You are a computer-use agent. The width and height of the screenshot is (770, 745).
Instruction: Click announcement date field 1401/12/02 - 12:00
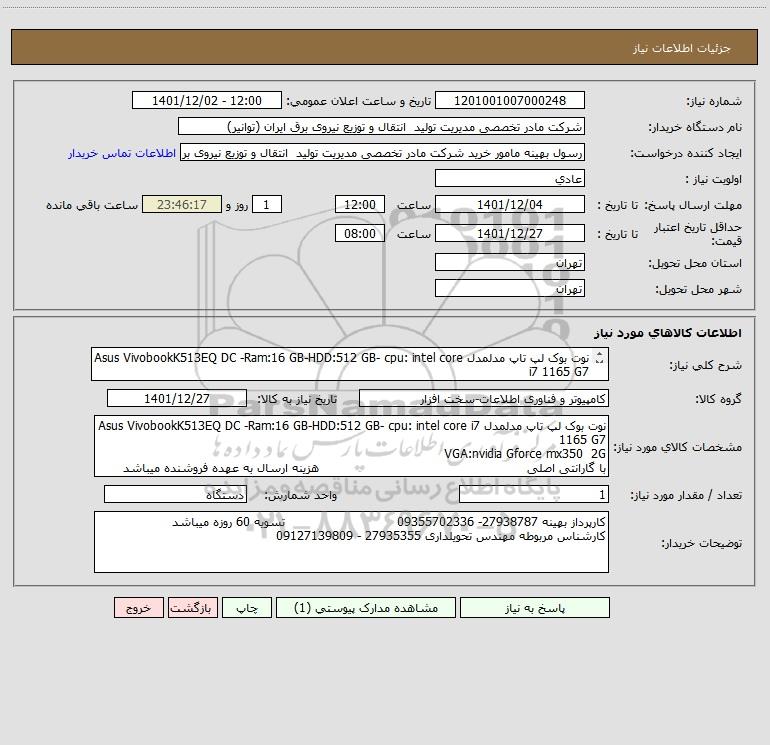[x=207, y=100]
